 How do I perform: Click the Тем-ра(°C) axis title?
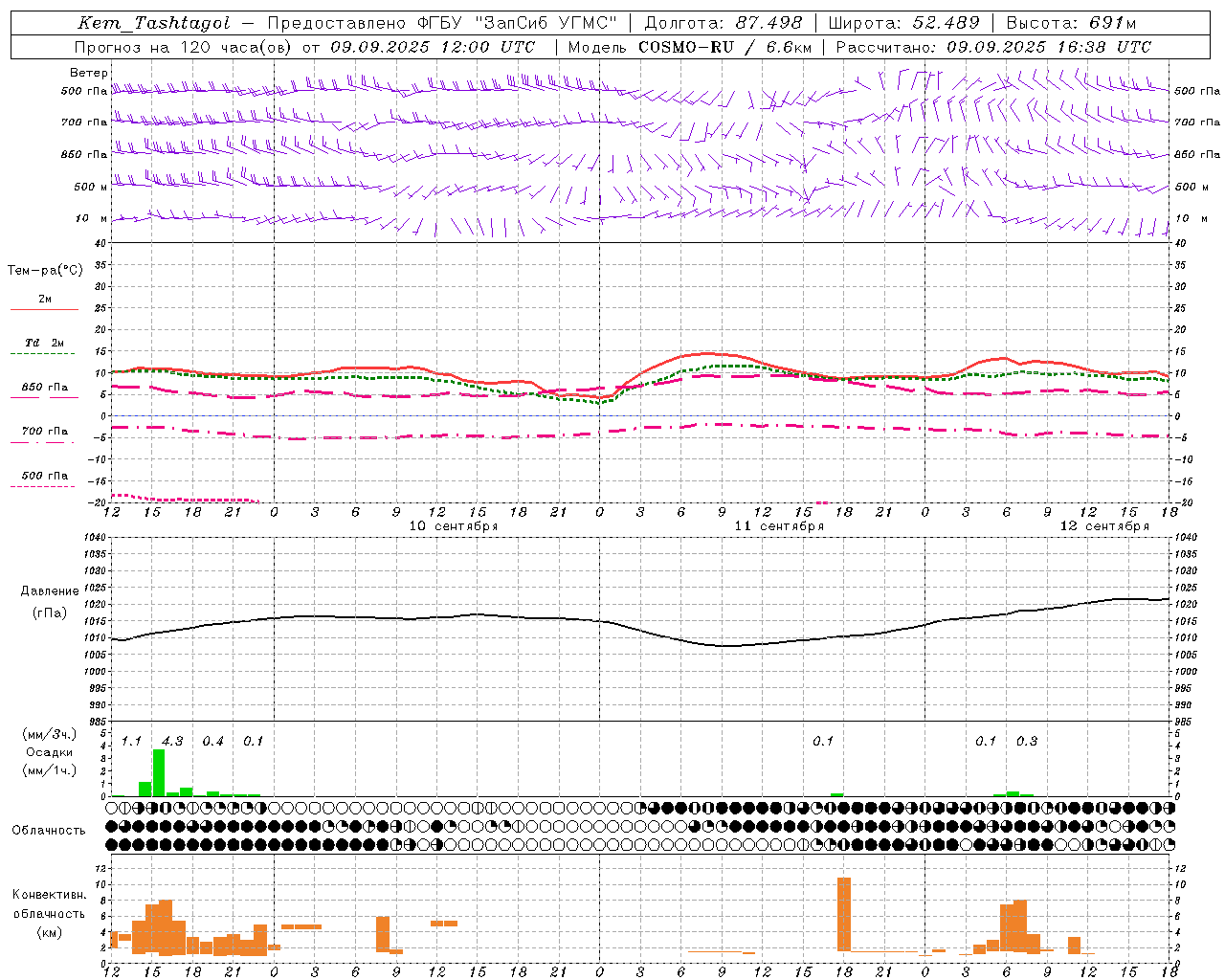coord(45,271)
